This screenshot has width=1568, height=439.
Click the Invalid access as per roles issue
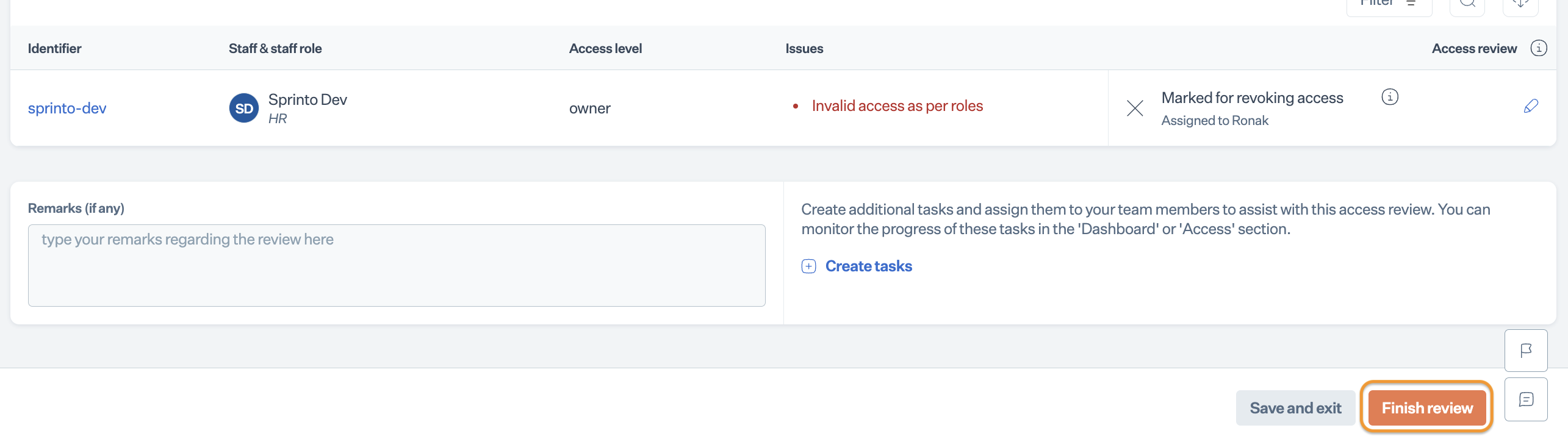897,106
